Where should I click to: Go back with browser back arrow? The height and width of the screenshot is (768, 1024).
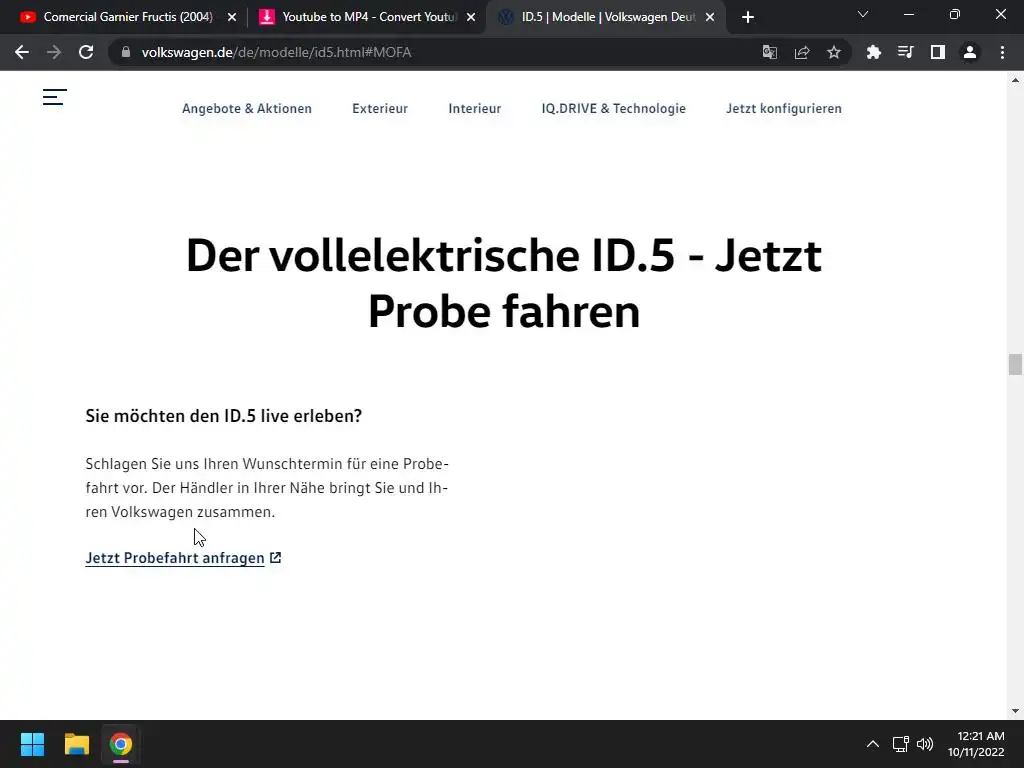tap(22, 52)
